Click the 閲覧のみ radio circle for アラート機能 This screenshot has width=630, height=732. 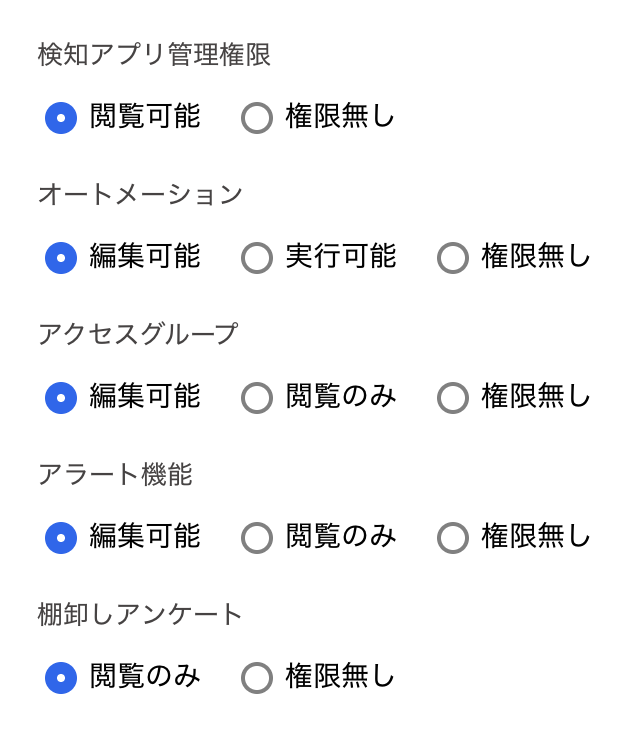(257, 539)
